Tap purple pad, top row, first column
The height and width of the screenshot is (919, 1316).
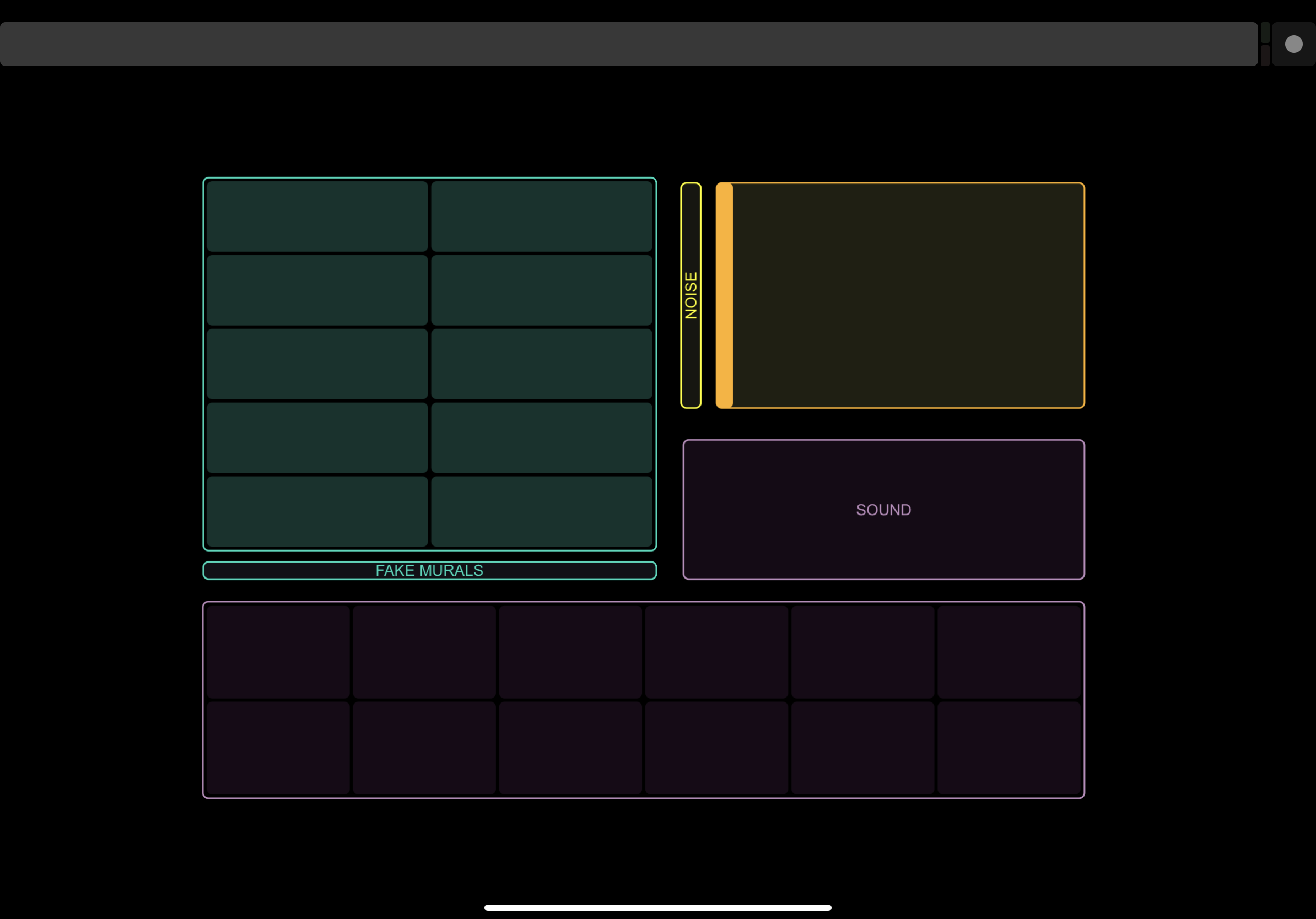[x=278, y=652]
